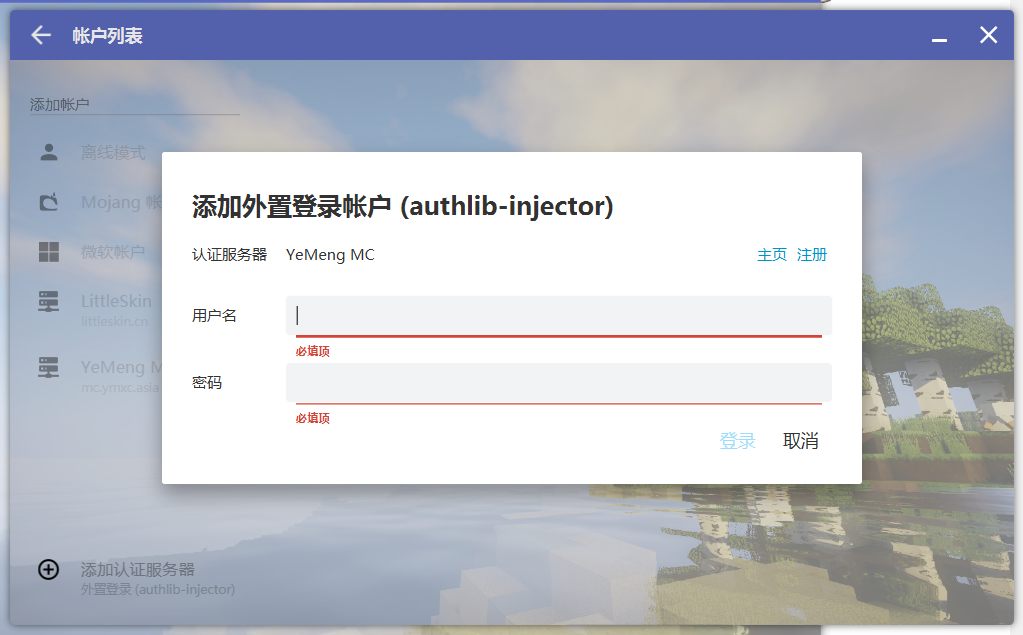The height and width of the screenshot is (635, 1023).
Task: Open 添加认证服务器 option label
Action: coord(138,569)
